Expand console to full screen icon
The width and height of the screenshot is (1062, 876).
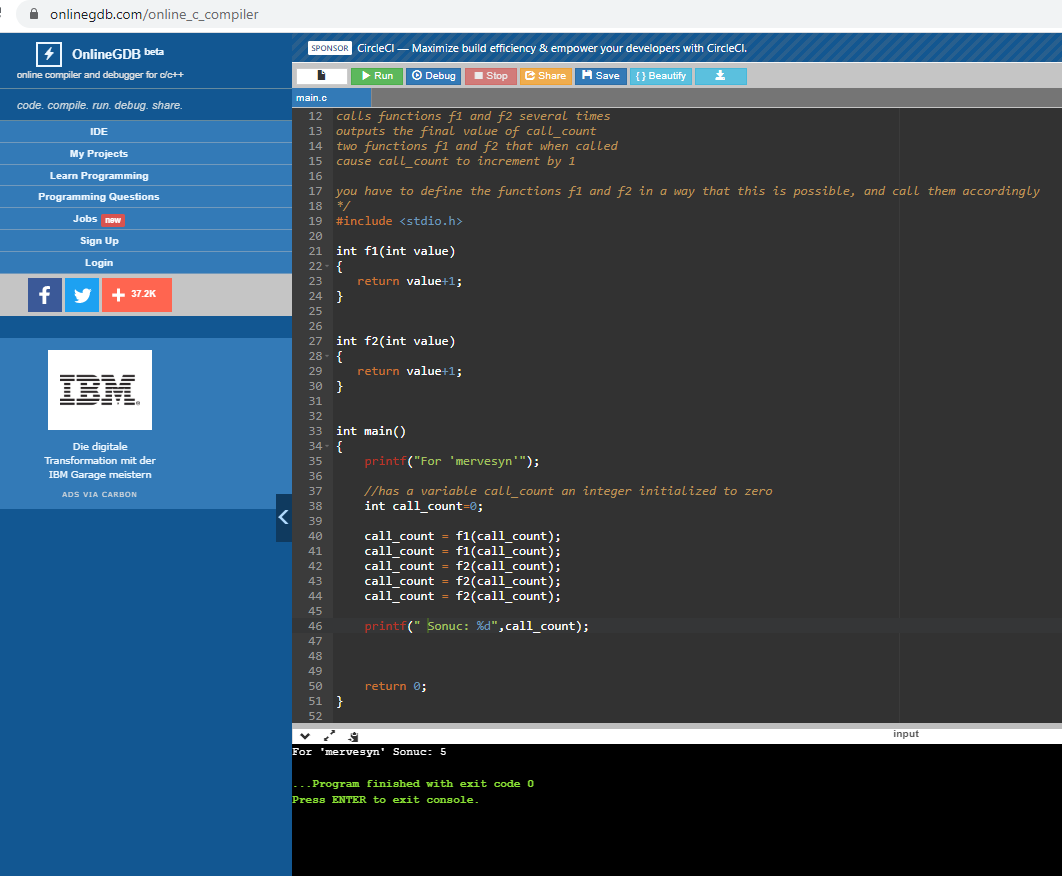pyautogui.click(x=329, y=736)
